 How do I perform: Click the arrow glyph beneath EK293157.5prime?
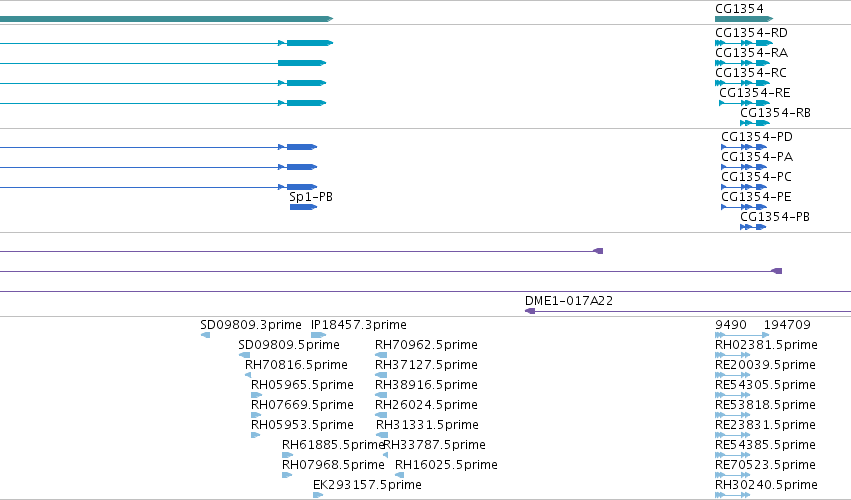click(318, 495)
